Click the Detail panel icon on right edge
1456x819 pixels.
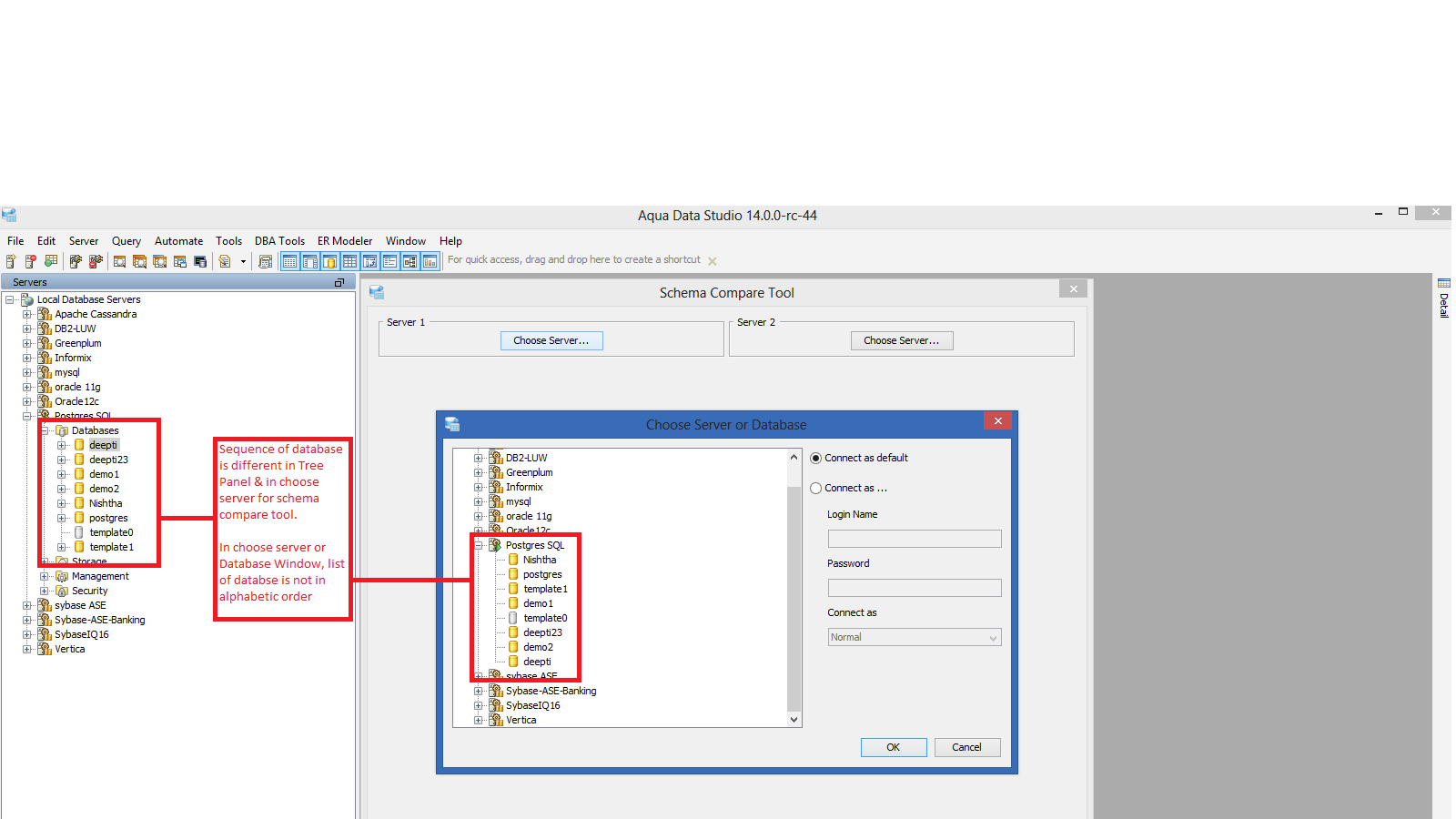1444,284
